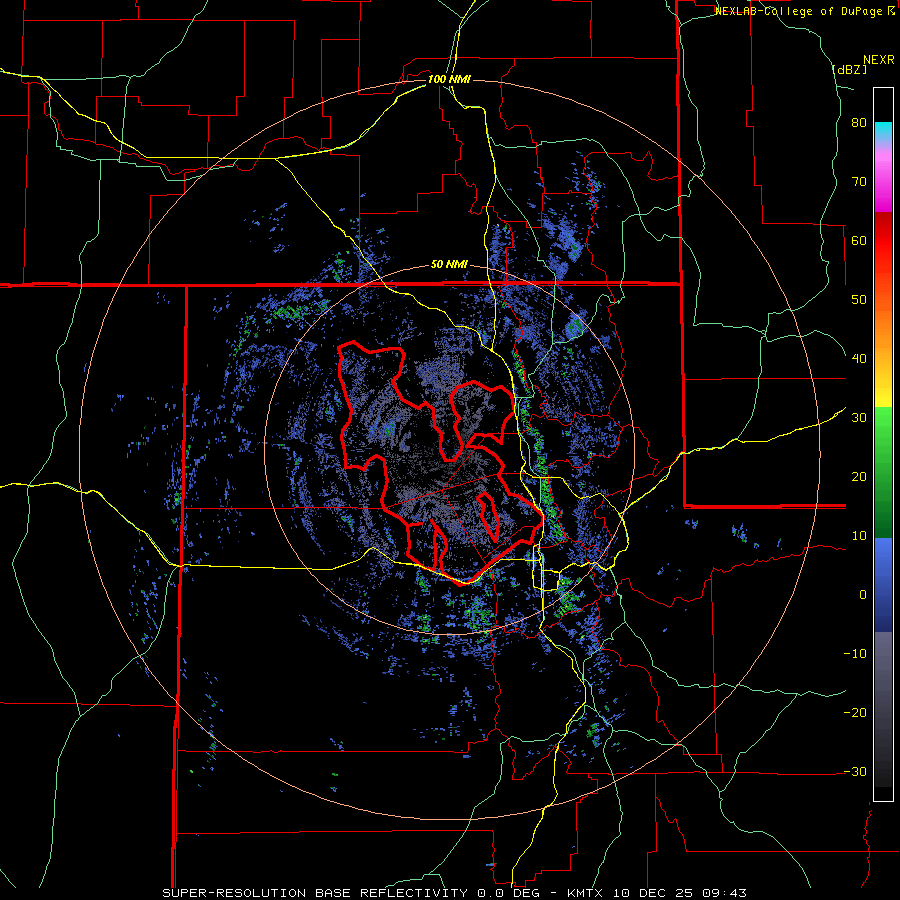Click the -10 value on the dBZ scale
This screenshot has width=900, height=900.
tap(855, 654)
